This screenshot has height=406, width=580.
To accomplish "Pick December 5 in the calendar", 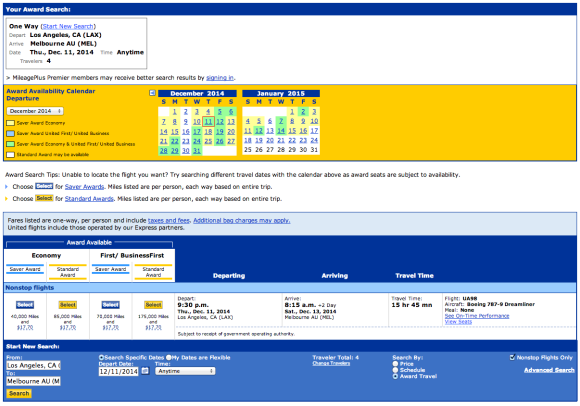I will point(220,112).
